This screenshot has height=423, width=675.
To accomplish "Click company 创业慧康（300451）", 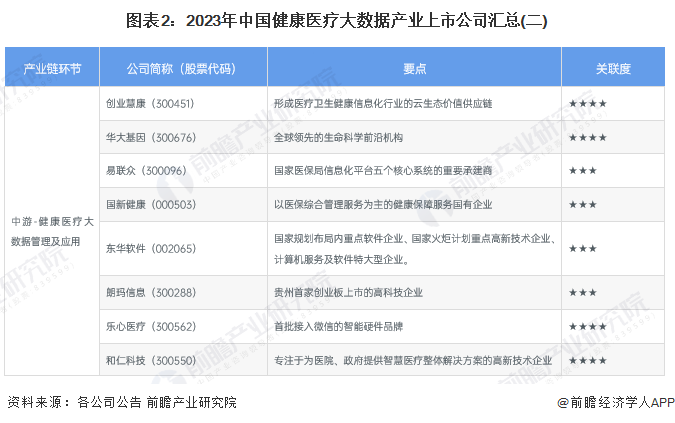I will point(150,104).
